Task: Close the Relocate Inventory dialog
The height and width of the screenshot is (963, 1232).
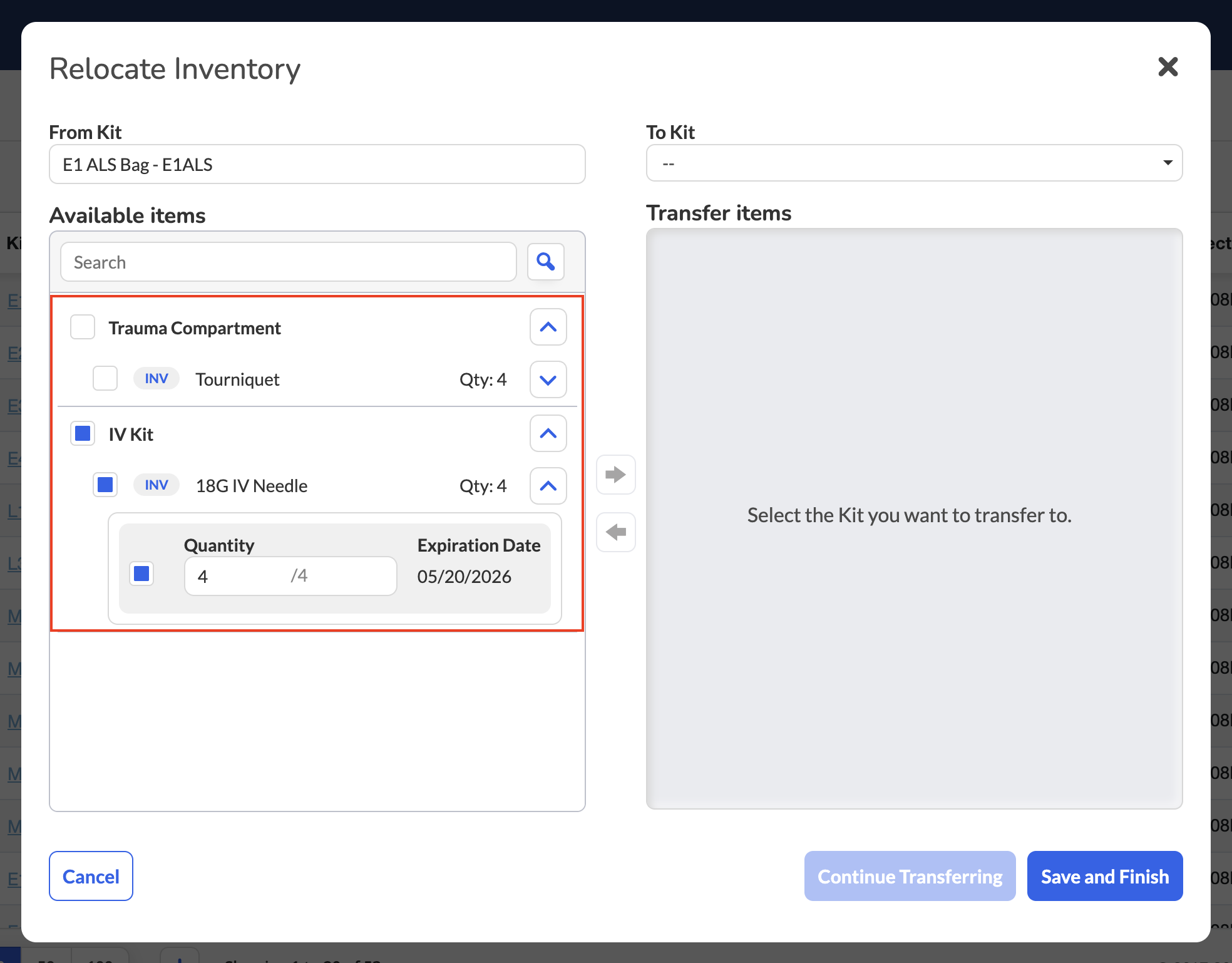Action: click(1168, 67)
